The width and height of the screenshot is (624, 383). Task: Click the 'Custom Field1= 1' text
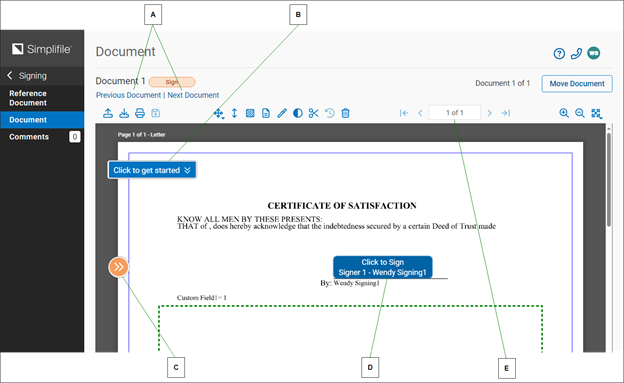(x=202, y=298)
